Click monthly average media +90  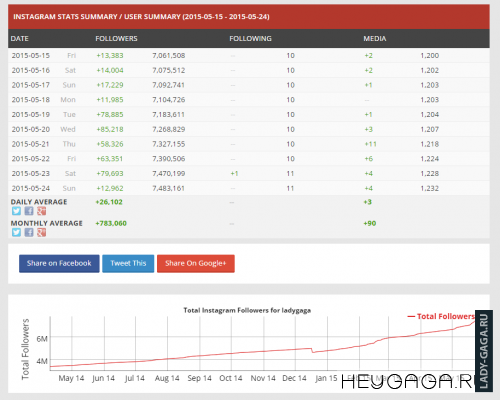tap(370, 223)
